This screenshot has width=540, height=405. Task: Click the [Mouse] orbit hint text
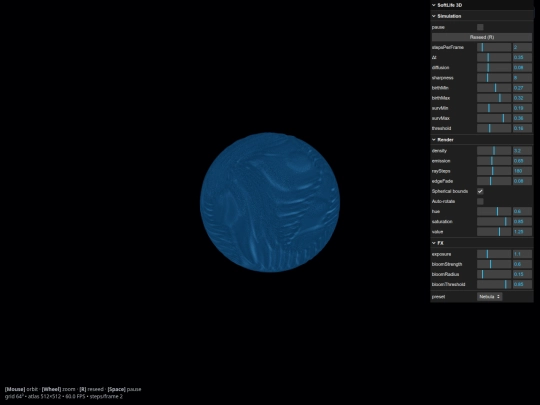click(21, 389)
